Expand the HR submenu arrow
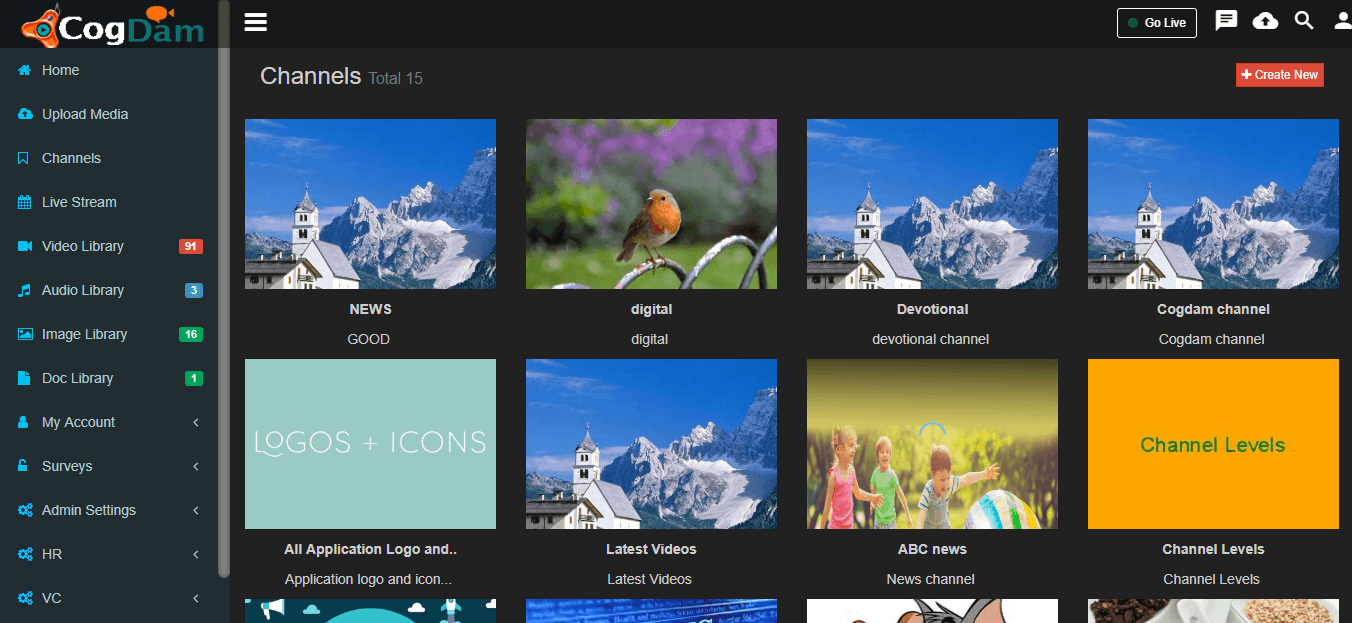The width and height of the screenshot is (1352, 623). [x=196, y=554]
